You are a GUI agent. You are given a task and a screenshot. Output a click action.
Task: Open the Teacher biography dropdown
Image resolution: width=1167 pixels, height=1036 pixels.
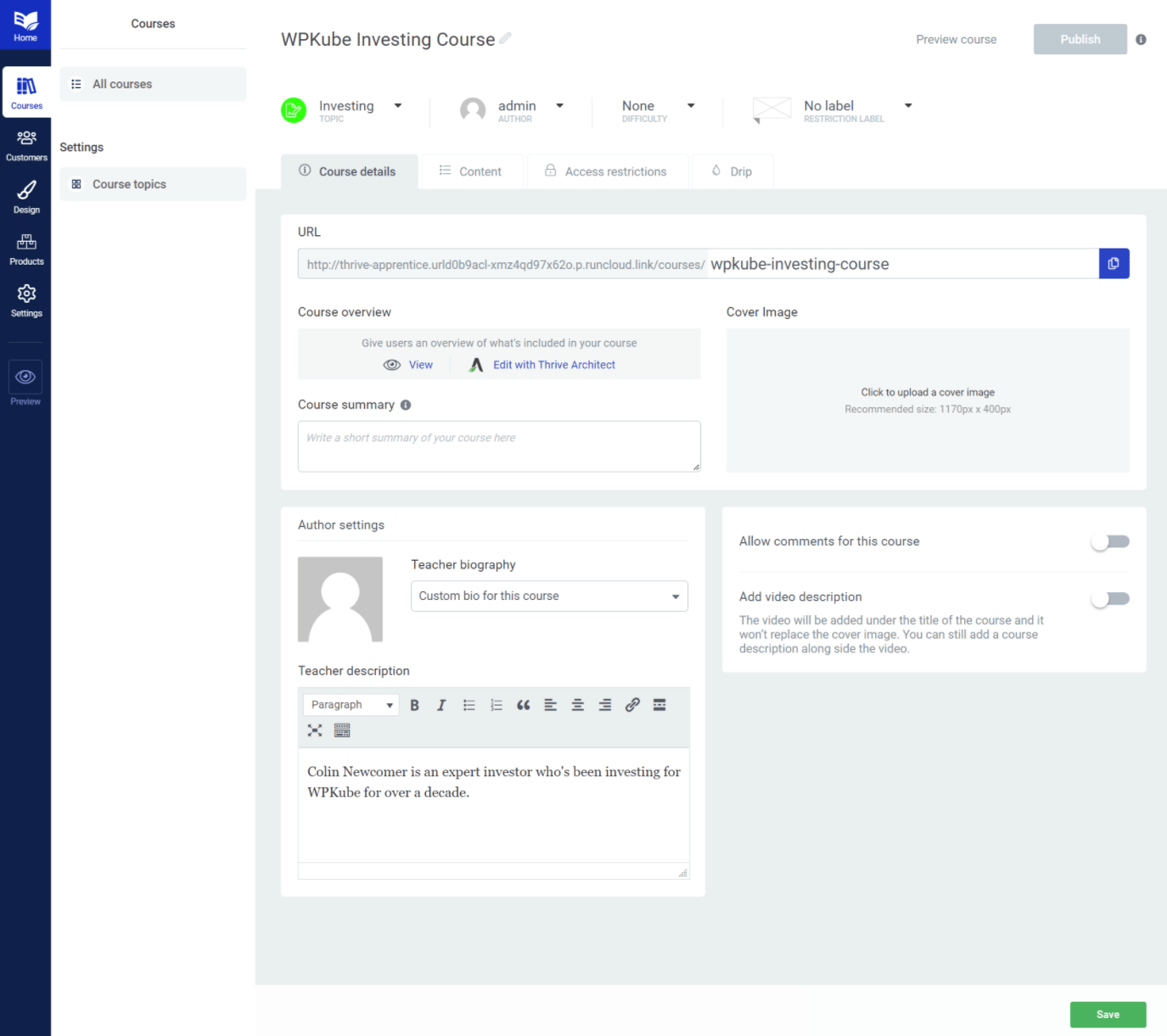point(549,596)
